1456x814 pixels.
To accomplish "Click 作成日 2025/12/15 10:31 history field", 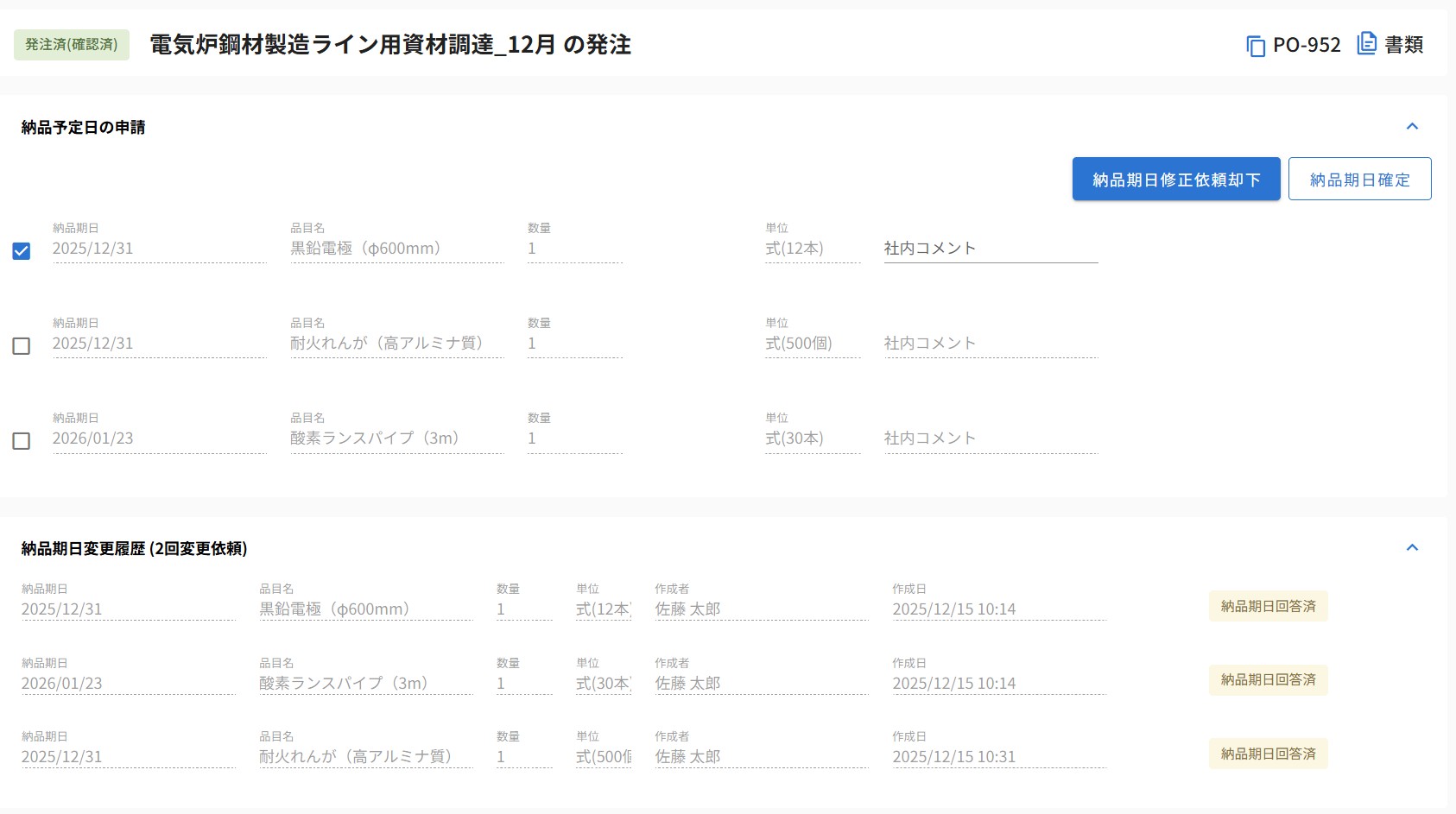I will [997, 757].
